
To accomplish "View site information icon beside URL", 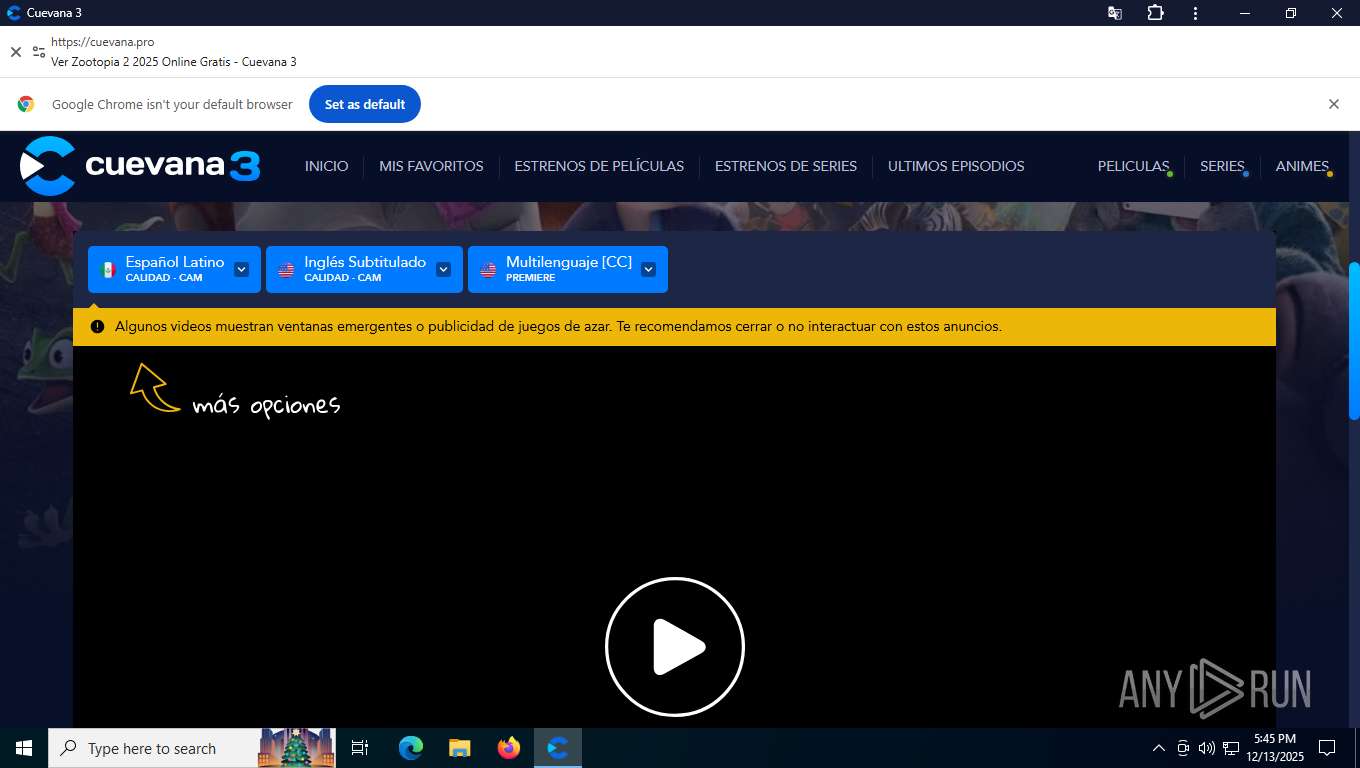I will tap(39, 52).
